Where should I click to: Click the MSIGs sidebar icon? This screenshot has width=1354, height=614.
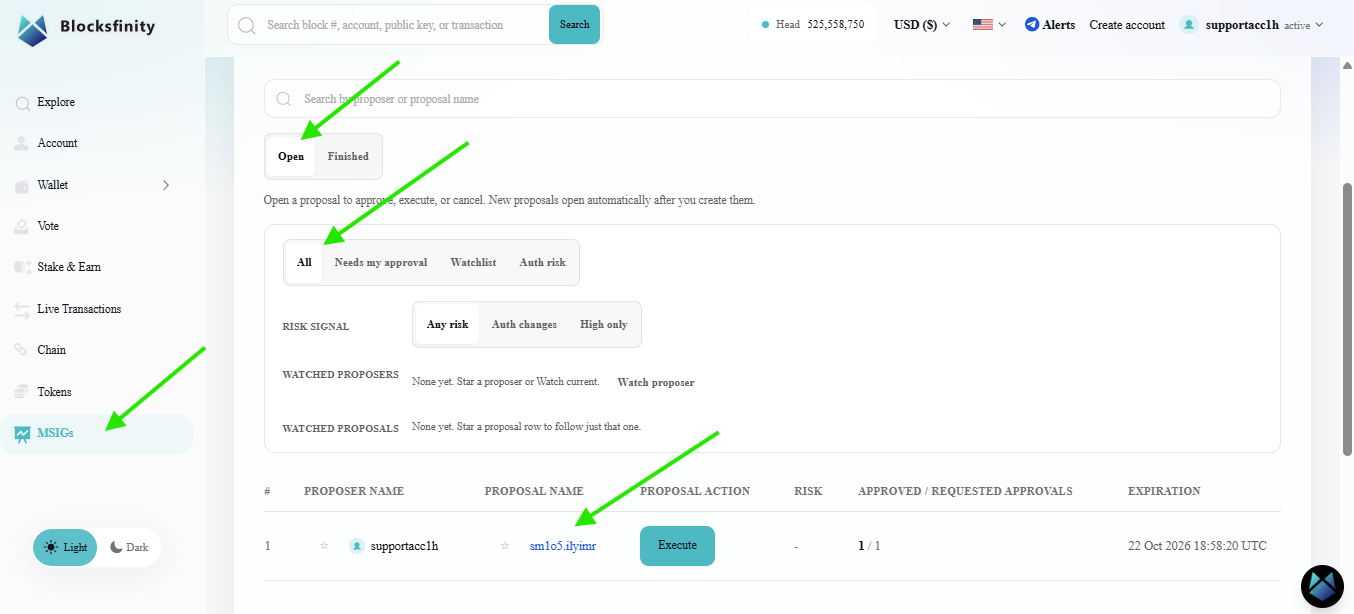pyautogui.click(x=22, y=433)
